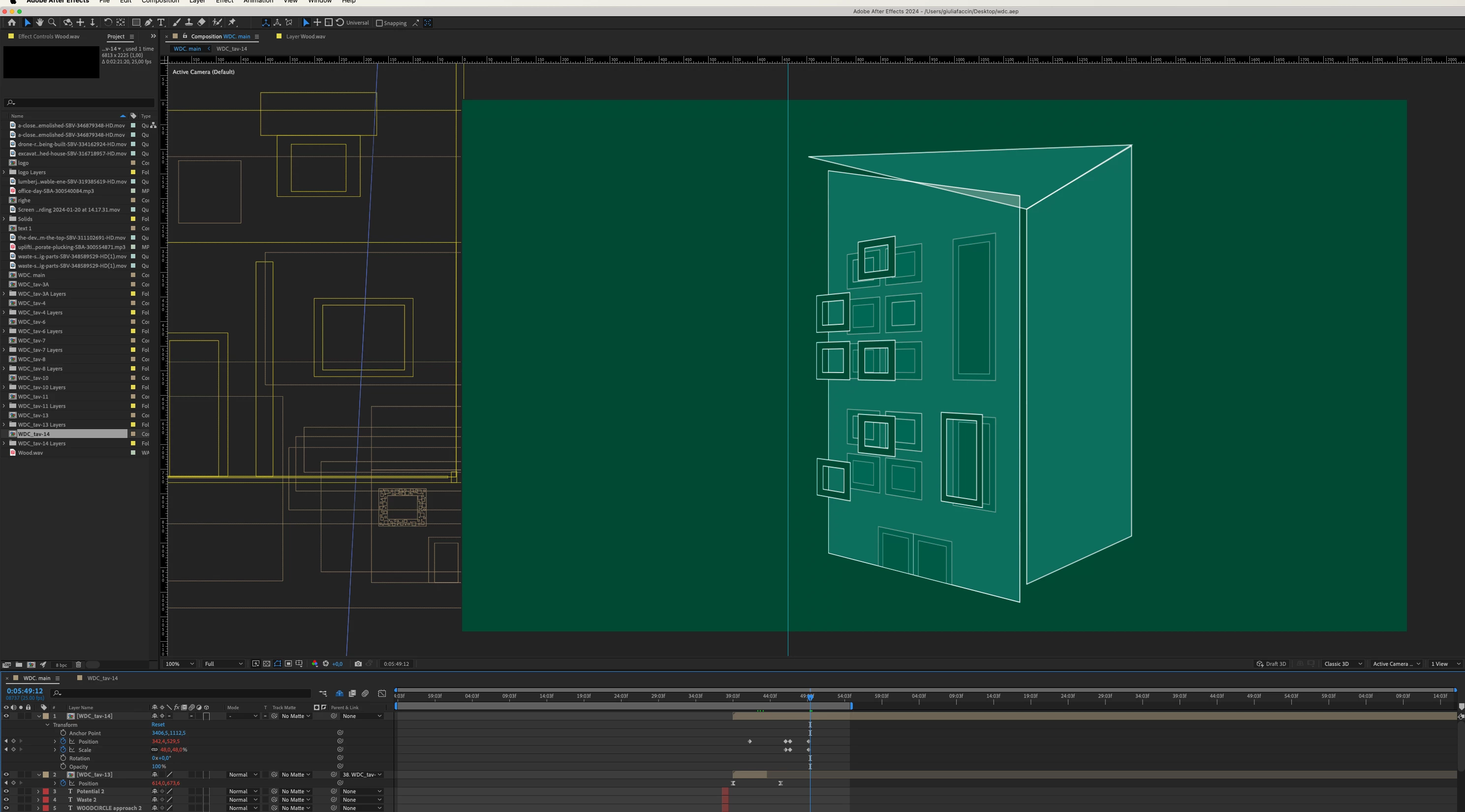Hide the Potential 2 layer

(6, 791)
